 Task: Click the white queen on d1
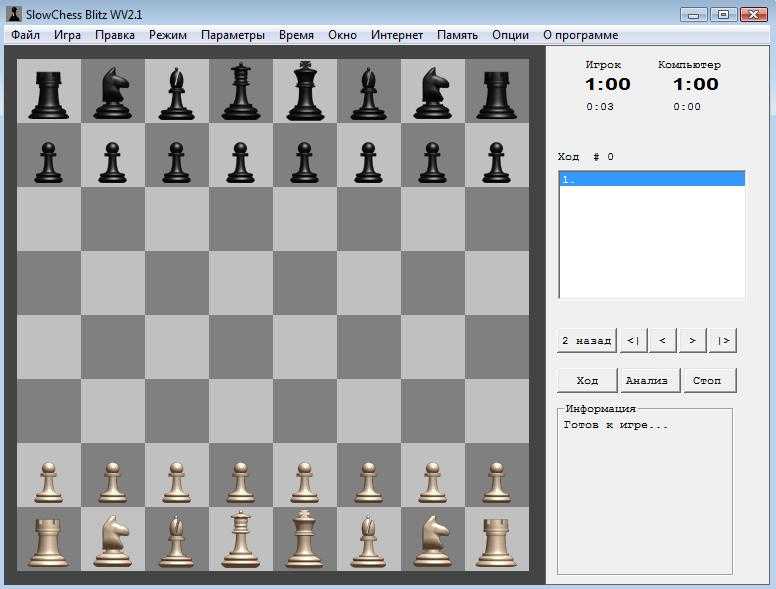point(241,540)
